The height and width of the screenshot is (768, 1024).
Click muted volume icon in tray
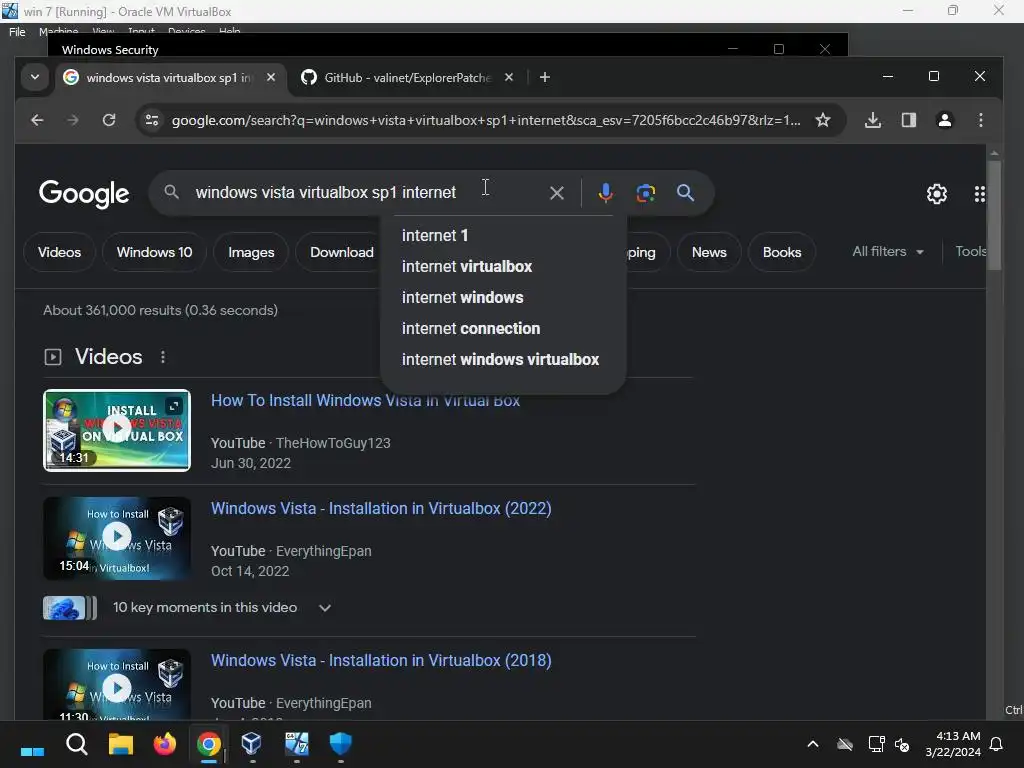pyautogui.click(x=902, y=744)
